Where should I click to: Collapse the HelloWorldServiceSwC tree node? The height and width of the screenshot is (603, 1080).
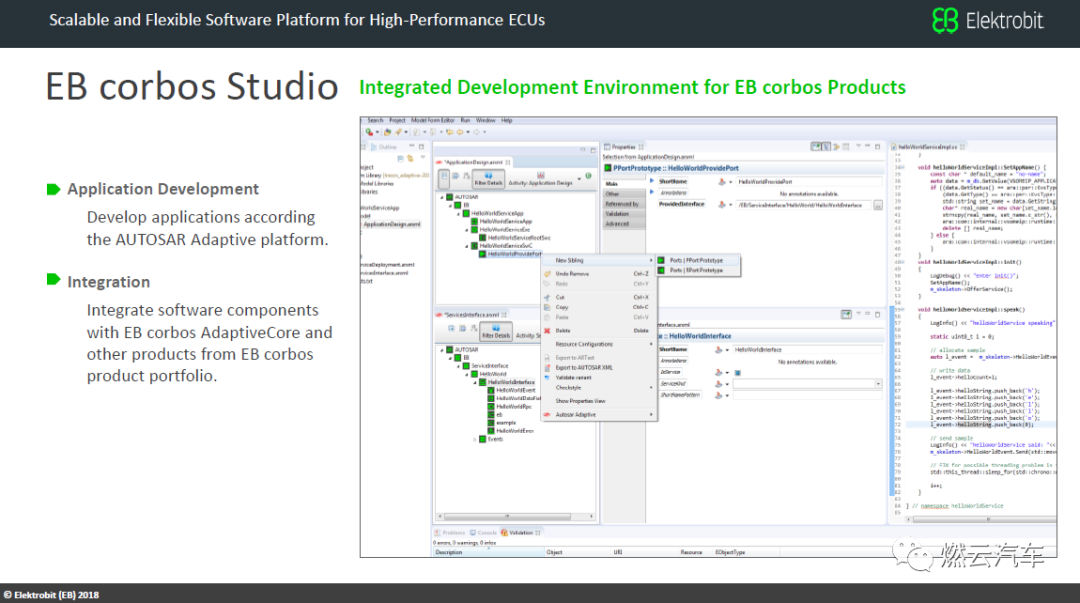467,246
